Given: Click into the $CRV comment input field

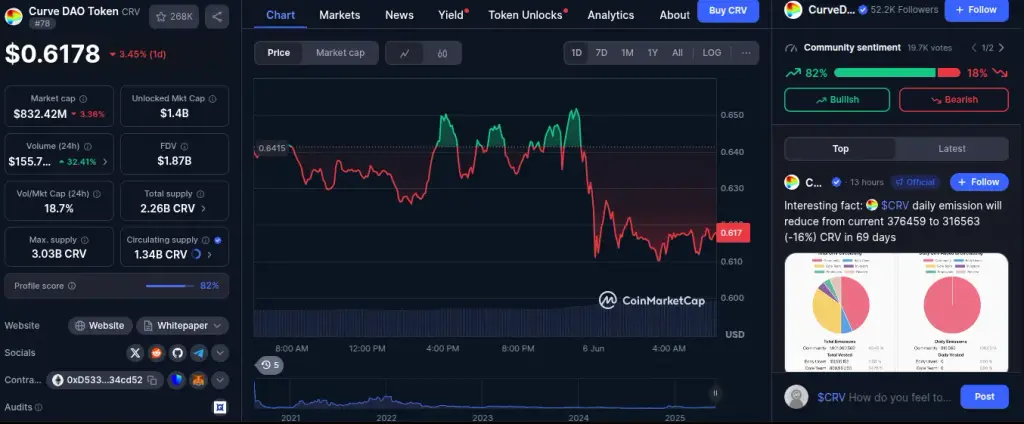Looking at the screenshot, I should (884, 397).
